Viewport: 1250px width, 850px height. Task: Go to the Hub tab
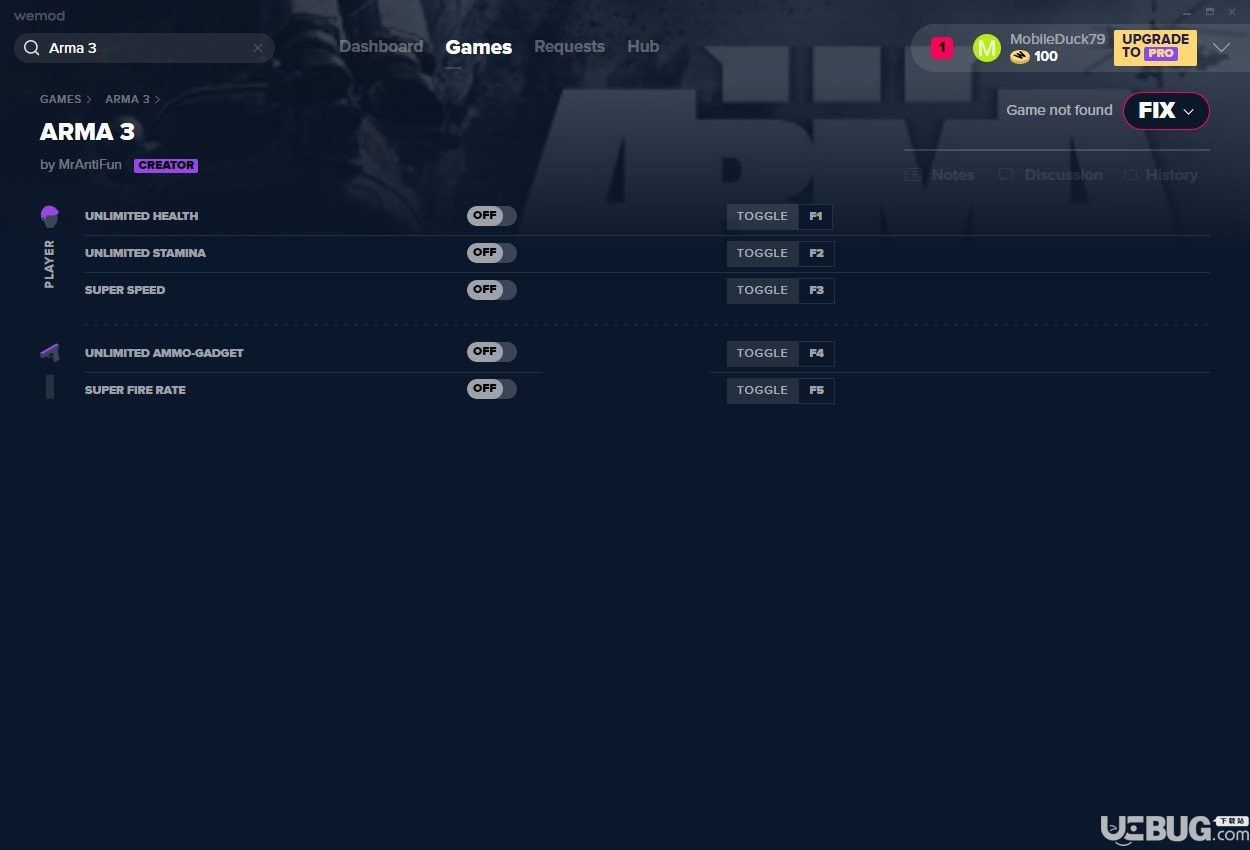(643, 47)
